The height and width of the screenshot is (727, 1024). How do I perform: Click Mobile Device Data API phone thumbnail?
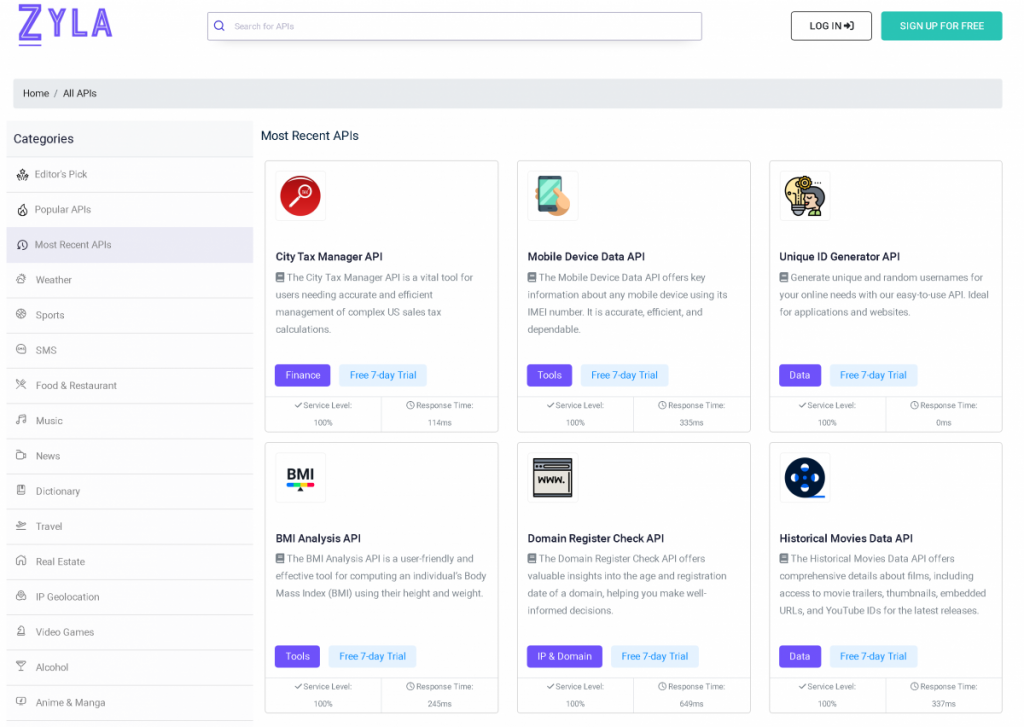pos(552,196)
